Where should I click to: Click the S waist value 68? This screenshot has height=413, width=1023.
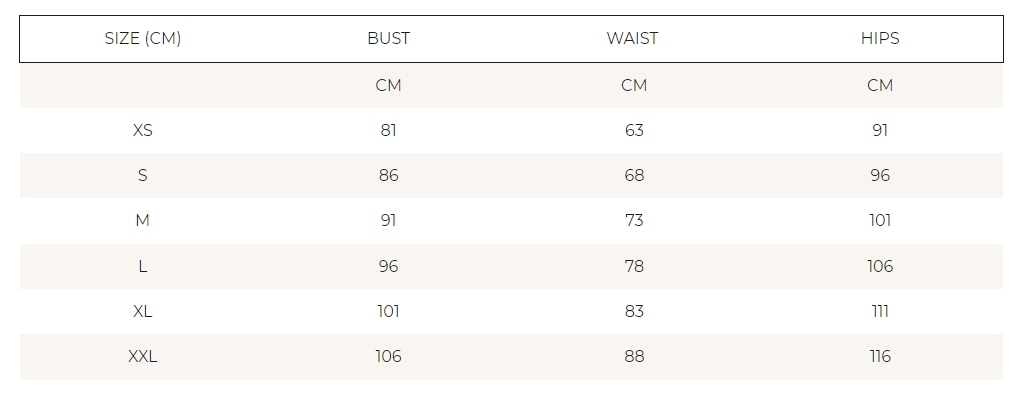[634, 175]
